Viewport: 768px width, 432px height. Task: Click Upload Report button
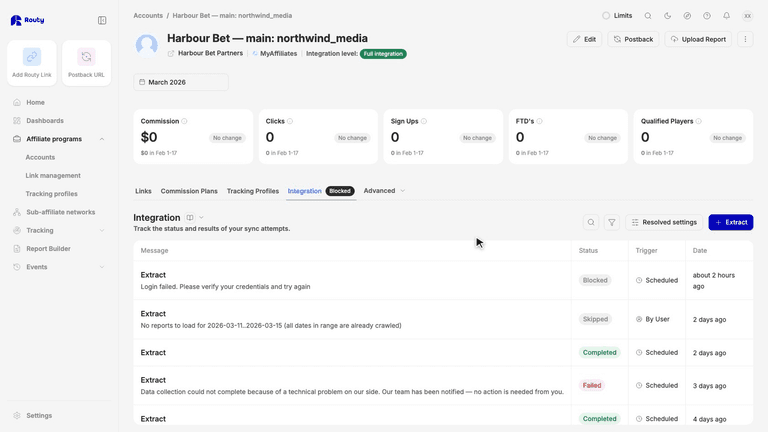click(698, 39)
